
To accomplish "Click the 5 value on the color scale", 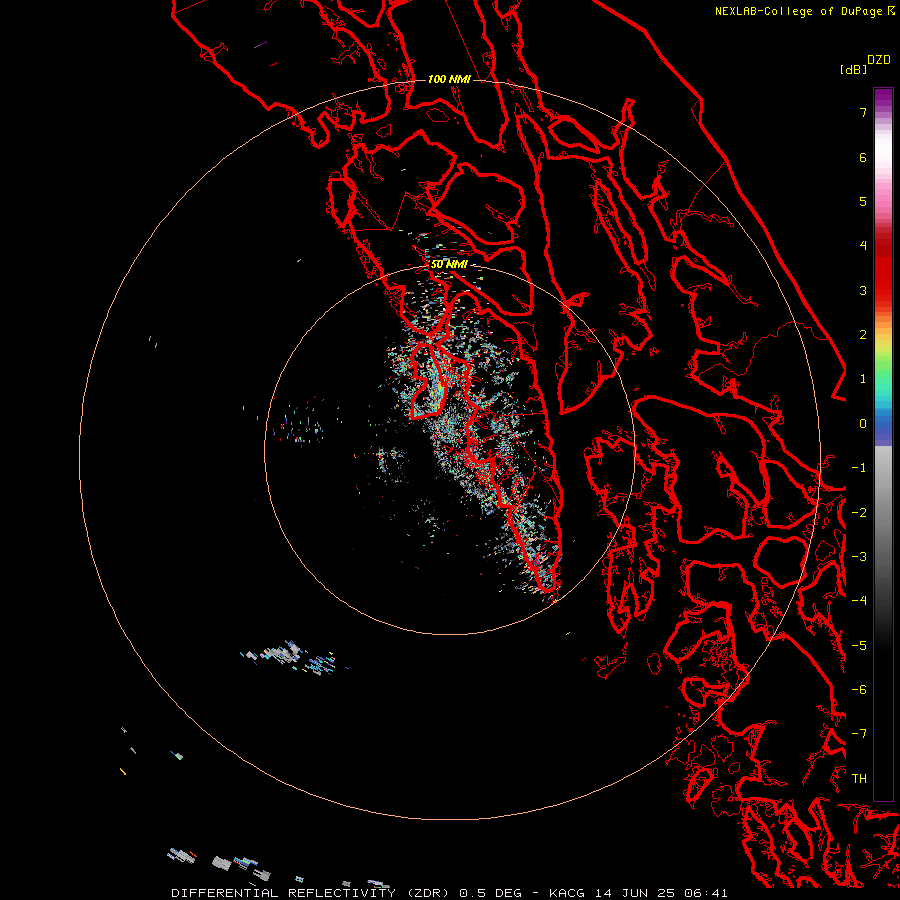I will [x=863, y=201].
